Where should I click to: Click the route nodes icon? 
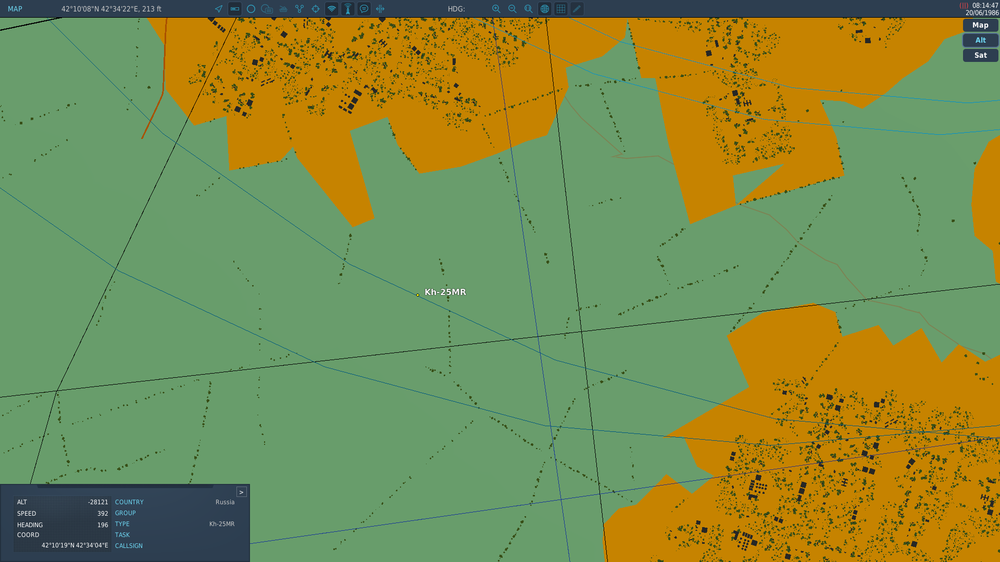coord(299,9)
